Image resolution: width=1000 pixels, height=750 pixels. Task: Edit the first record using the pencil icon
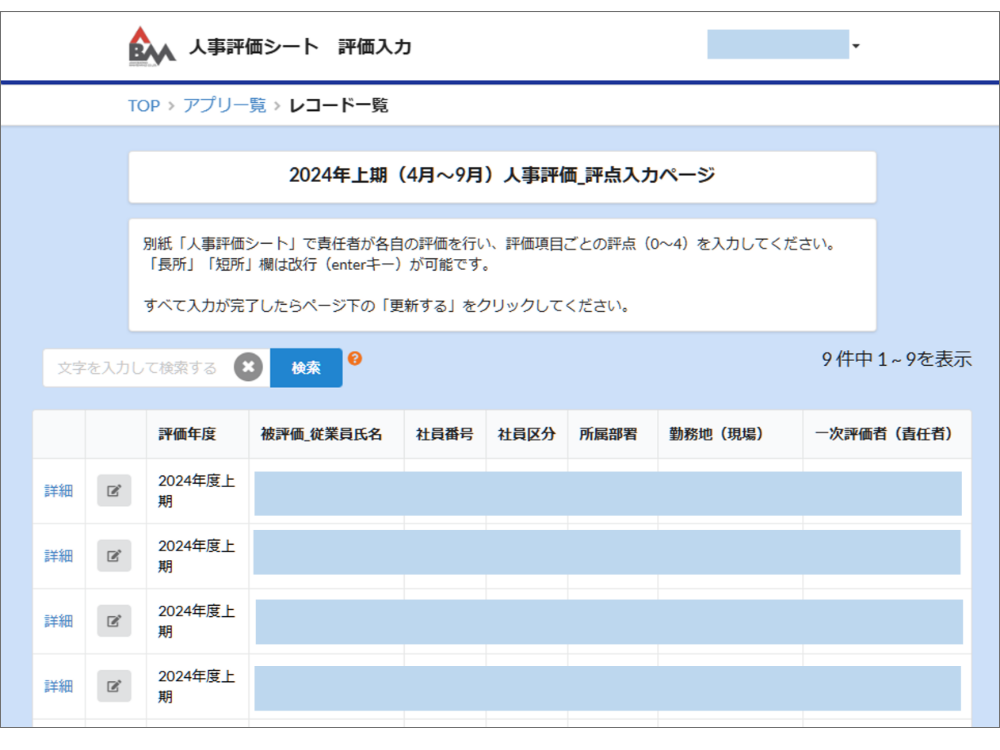pyautogui.click(x=113, y=490)
